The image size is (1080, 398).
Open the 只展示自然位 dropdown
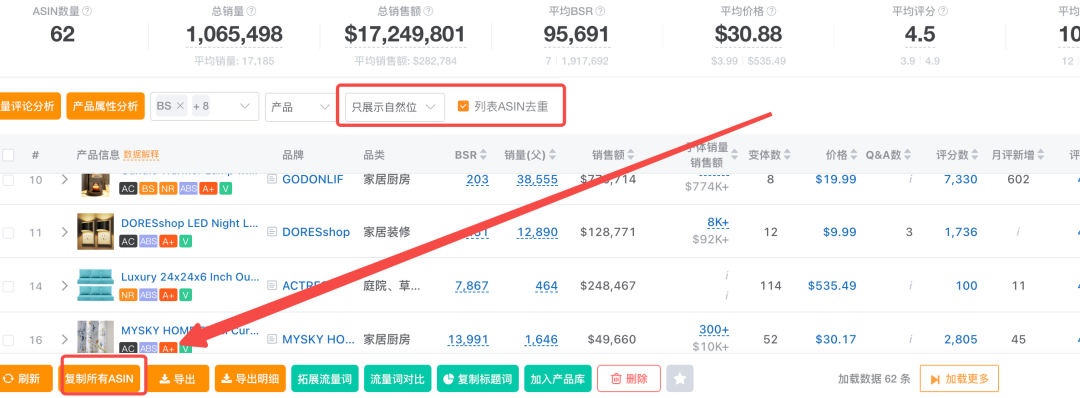(x=395, y=107)
